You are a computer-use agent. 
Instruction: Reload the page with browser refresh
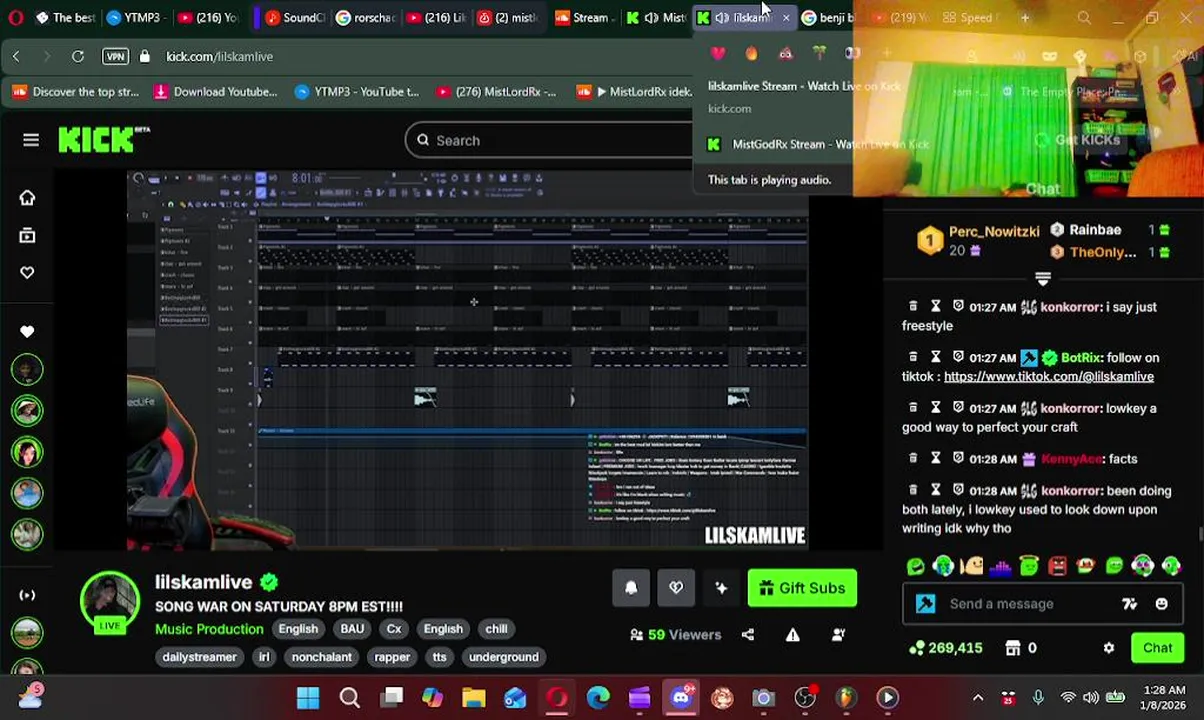click(77, 57)
